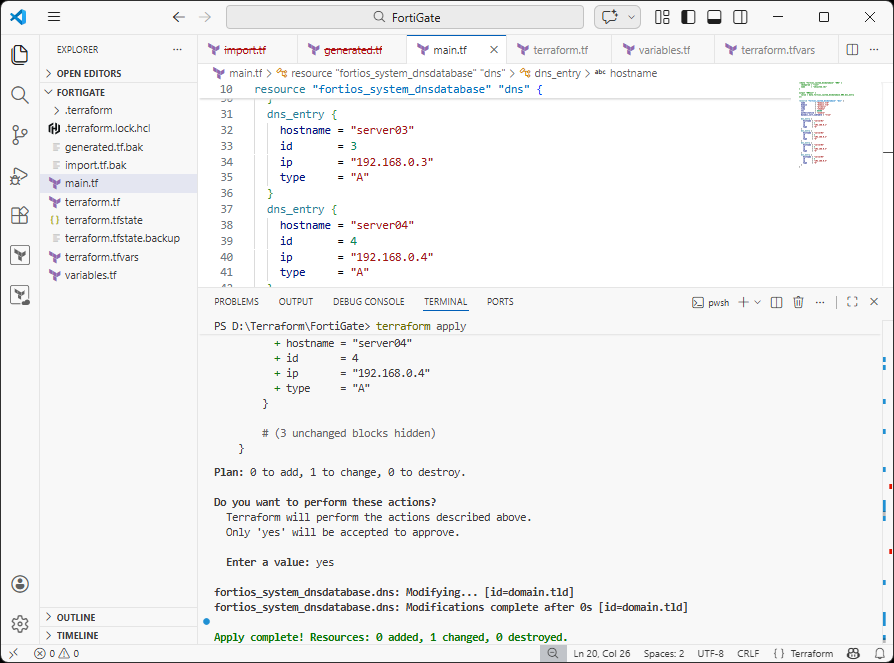
Task: Toggle the bottom Panel visibility
Action: [x=714, y=17]
